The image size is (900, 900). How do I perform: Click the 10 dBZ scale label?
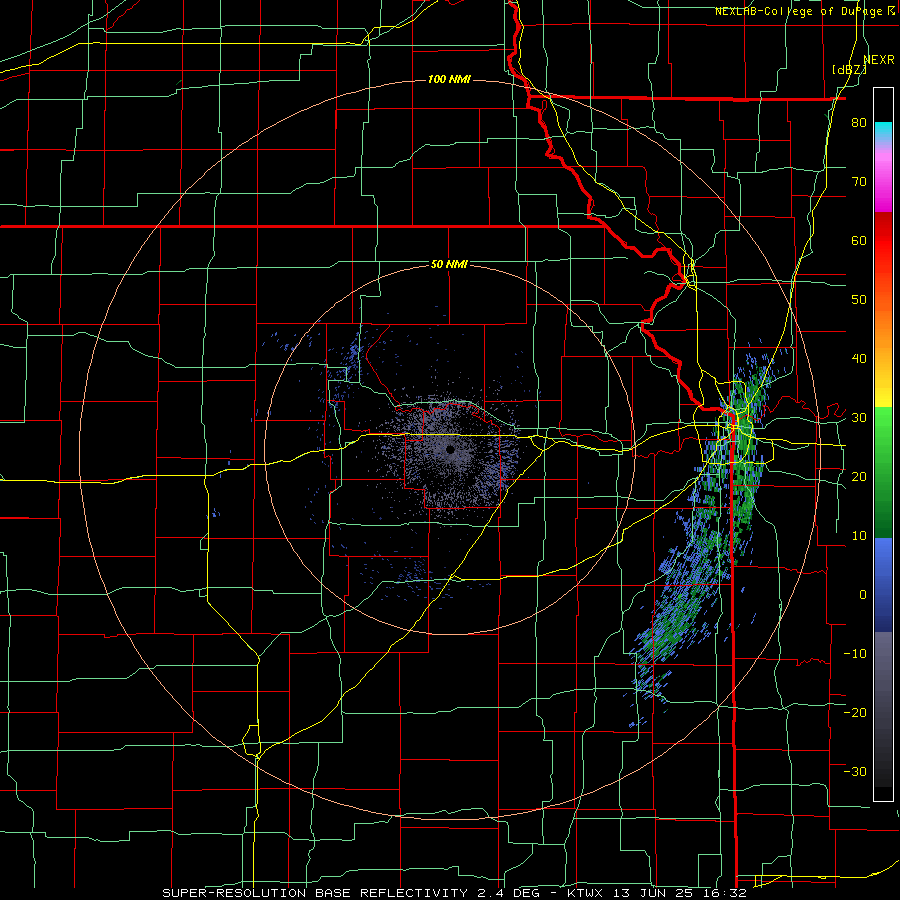(859, 536)
